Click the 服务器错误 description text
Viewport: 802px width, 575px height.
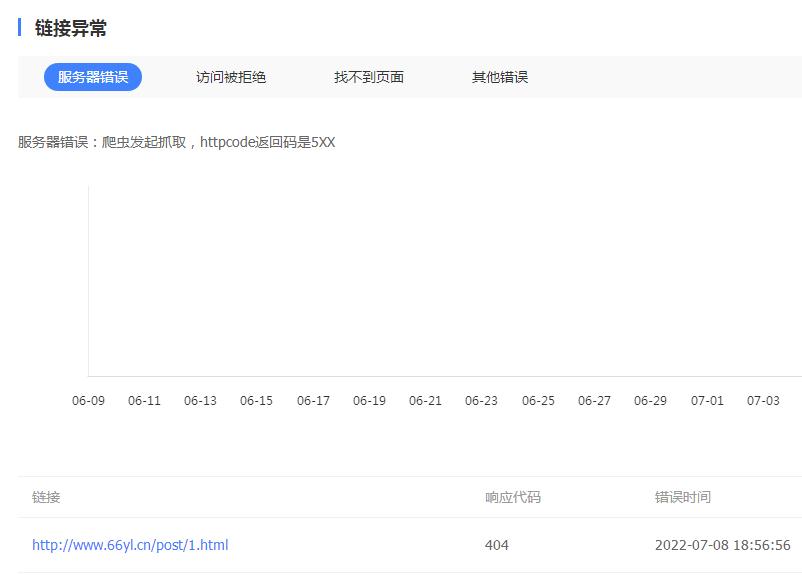[176, 142]
